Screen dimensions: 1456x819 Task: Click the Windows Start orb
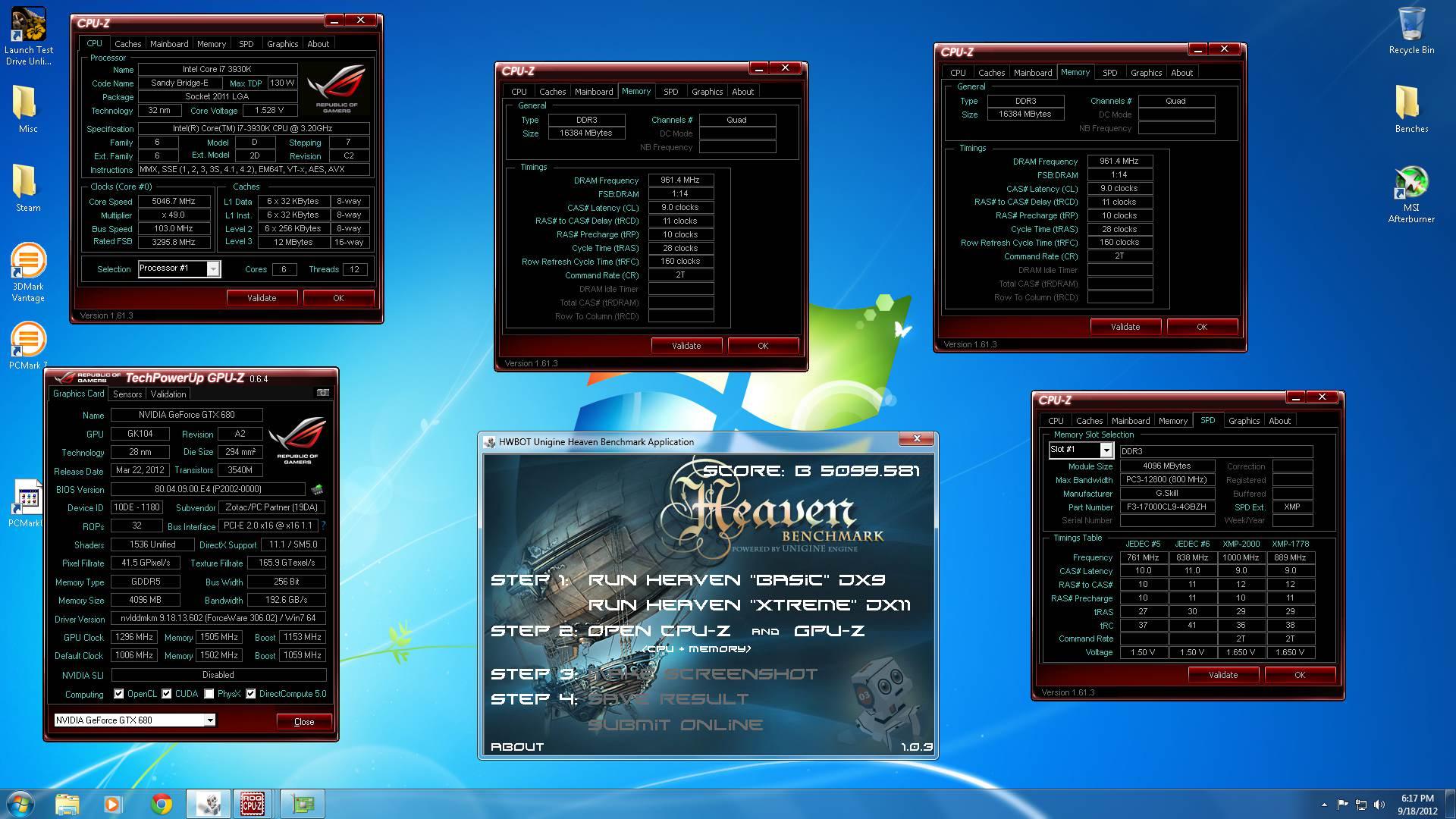coord(20,804)
